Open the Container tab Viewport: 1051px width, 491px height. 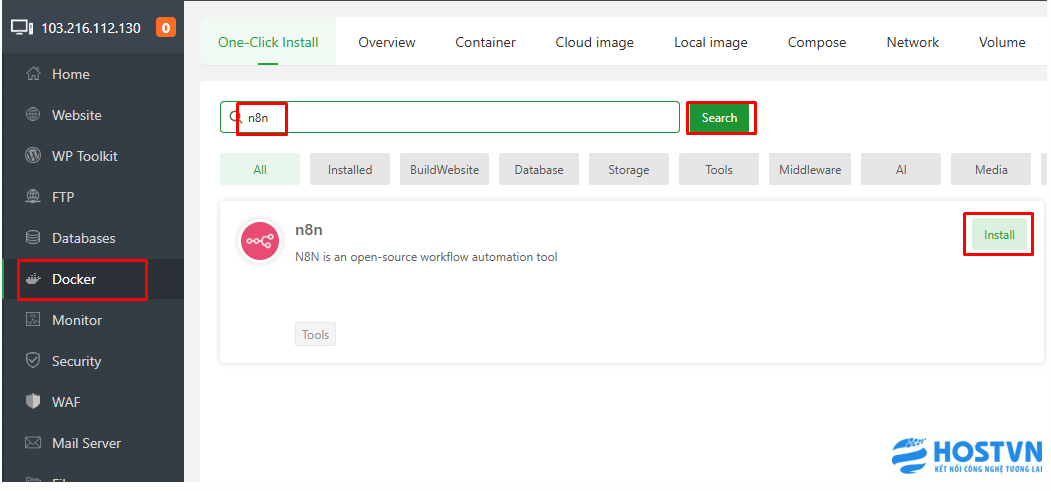coord(485,42)
